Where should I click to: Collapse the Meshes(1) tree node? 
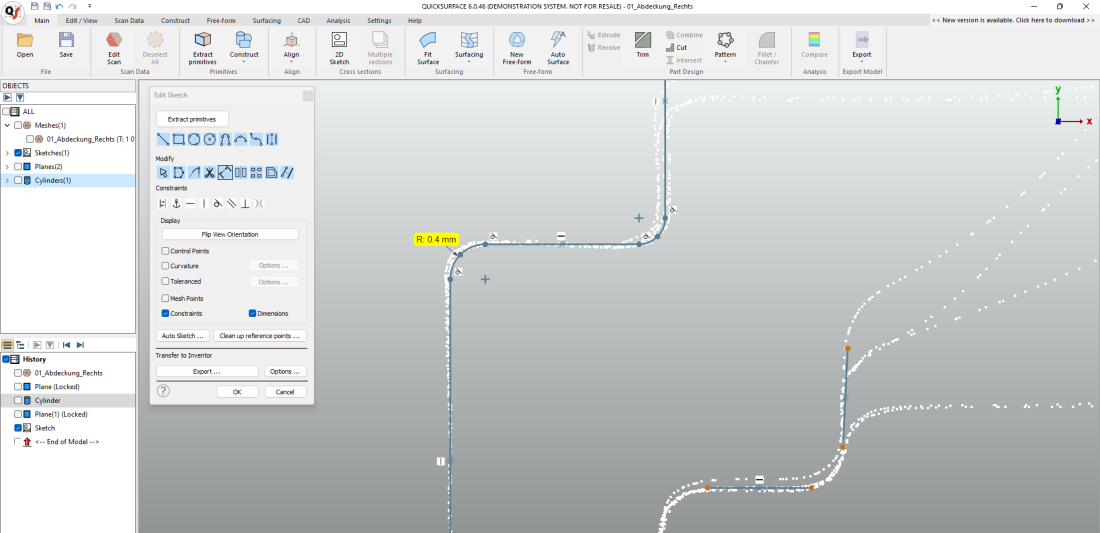coord(7,125)
